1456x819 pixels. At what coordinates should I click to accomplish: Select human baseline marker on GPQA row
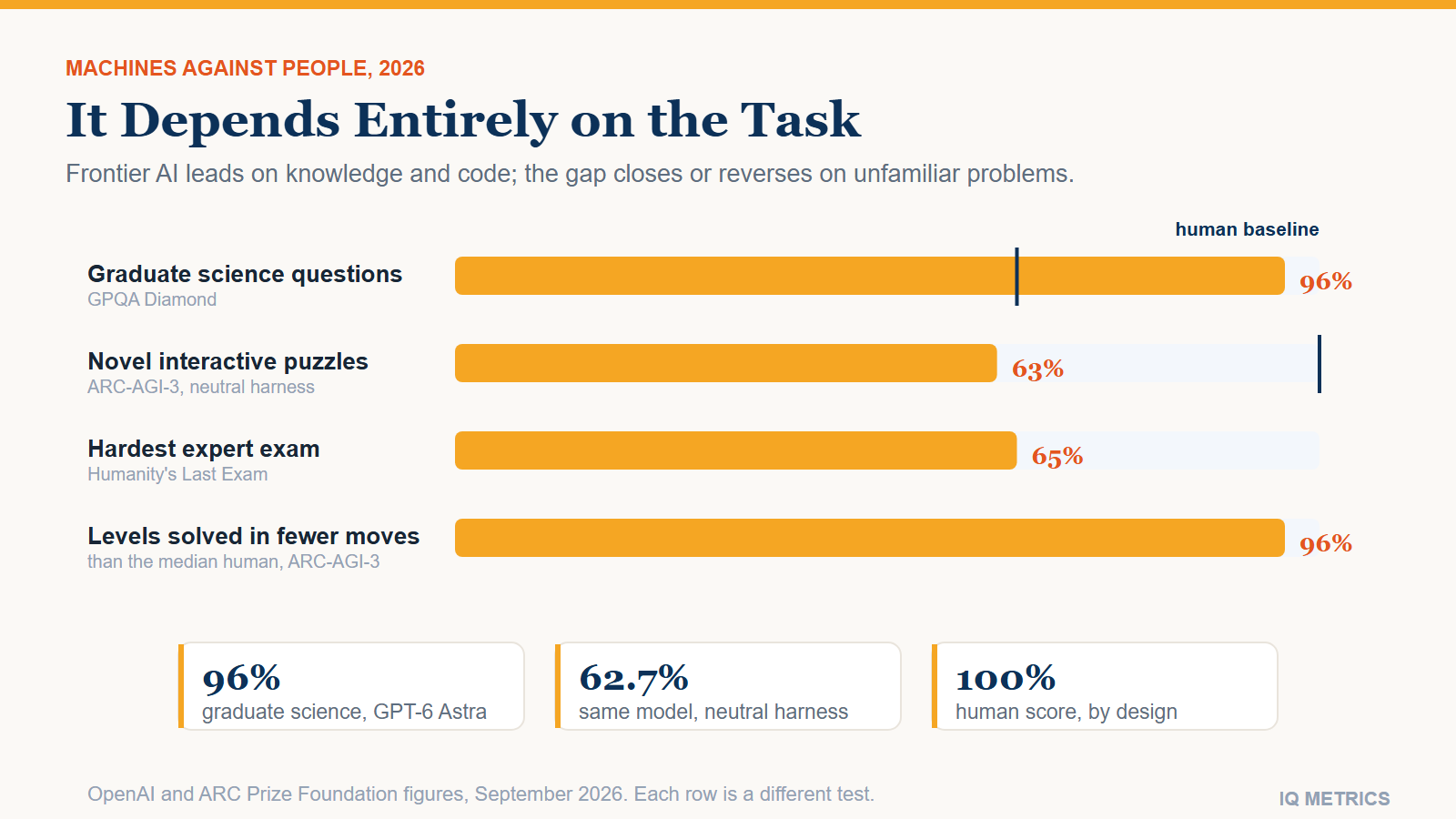[x=1016, y=277]
